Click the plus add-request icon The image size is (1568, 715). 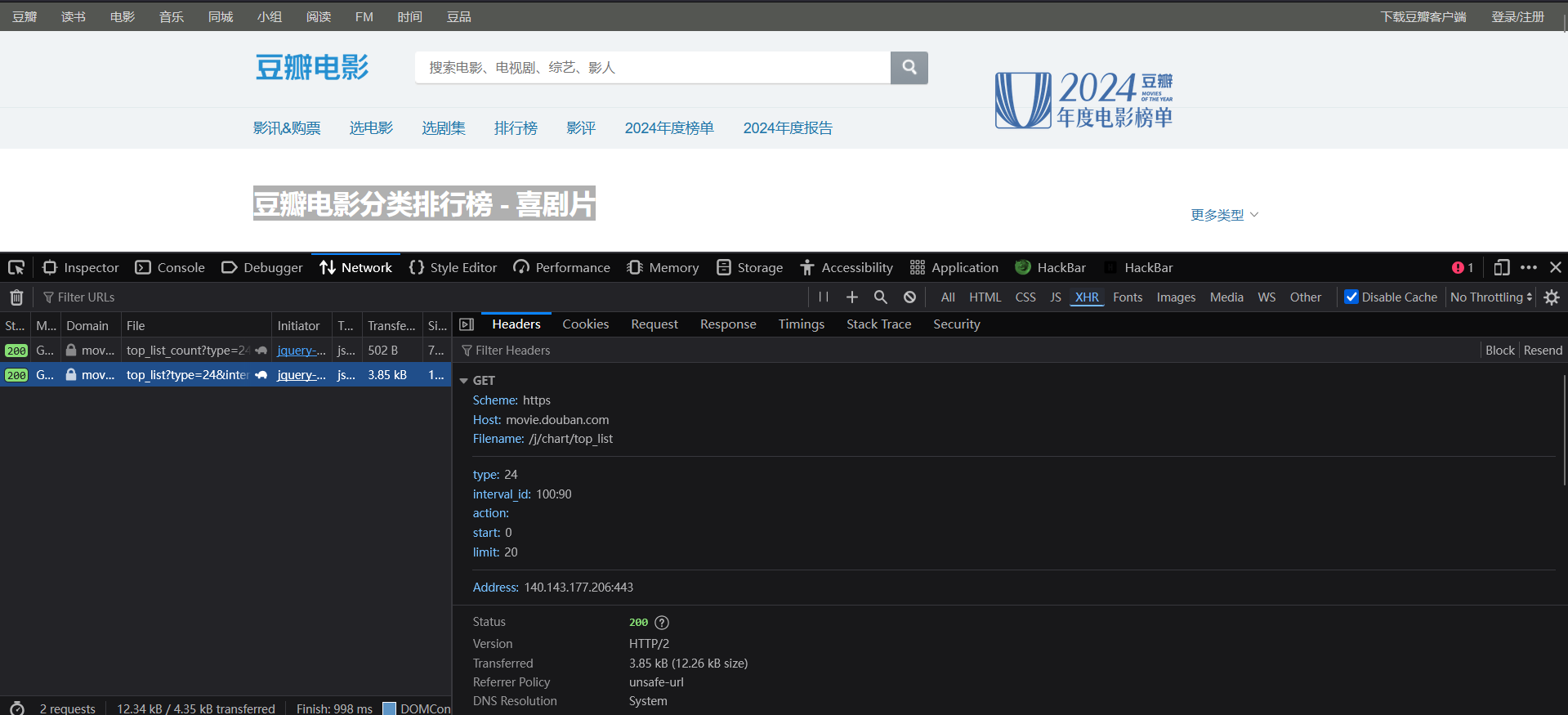852,297
